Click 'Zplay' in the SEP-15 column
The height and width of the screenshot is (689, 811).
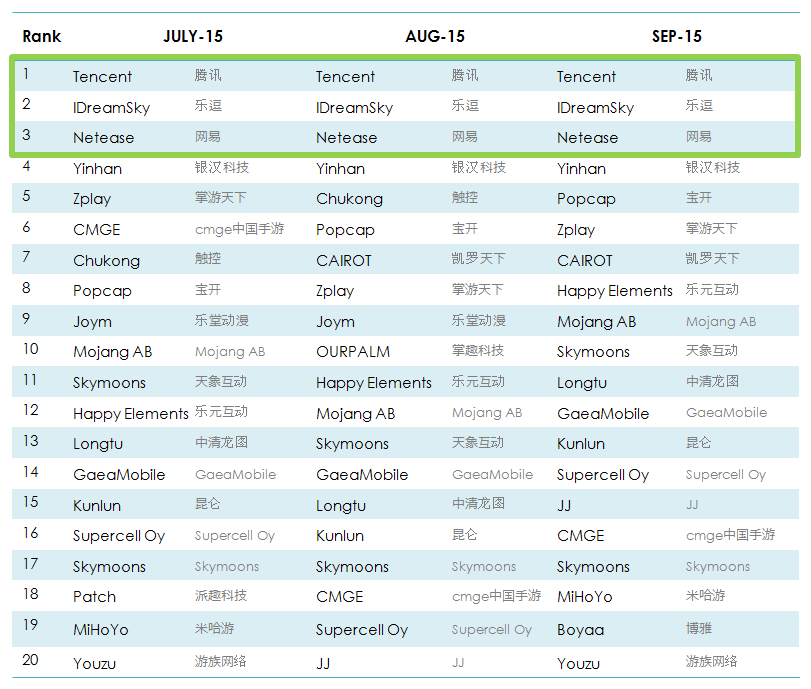[x=576, y=230]
